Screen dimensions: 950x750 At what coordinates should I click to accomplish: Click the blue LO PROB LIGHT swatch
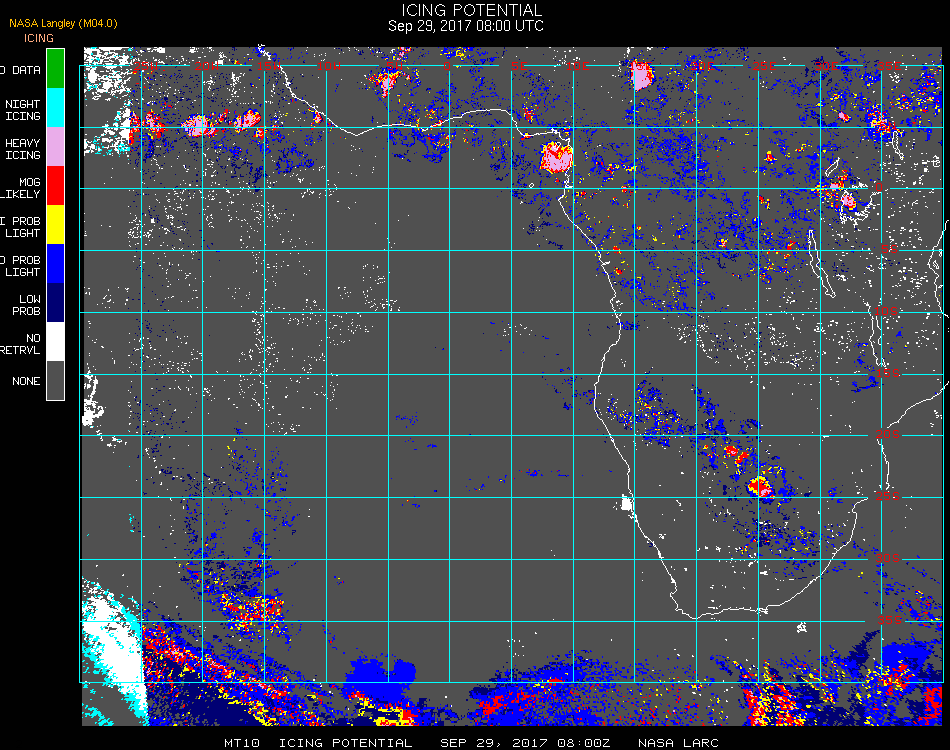pos(55,264)
